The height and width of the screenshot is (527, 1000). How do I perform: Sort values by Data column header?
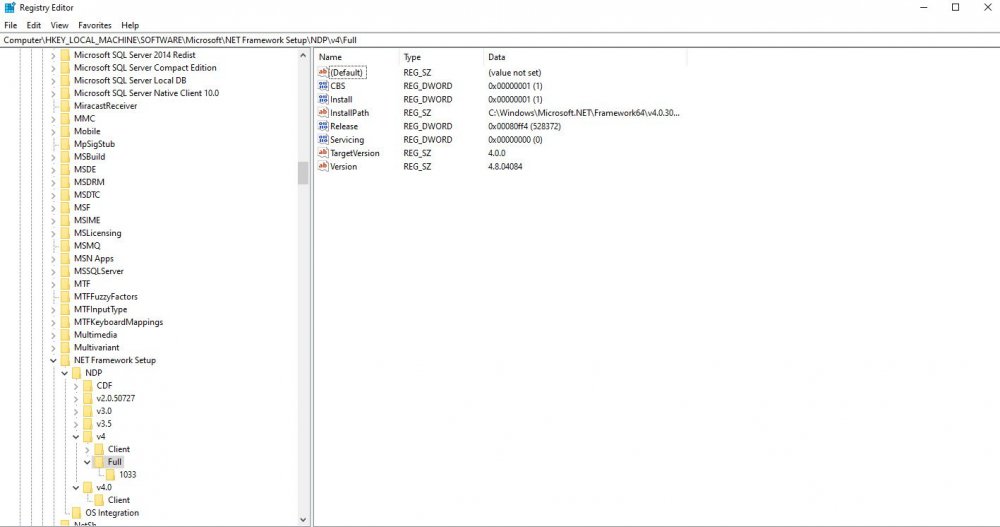pyautogui.click(x=585, y=57)
